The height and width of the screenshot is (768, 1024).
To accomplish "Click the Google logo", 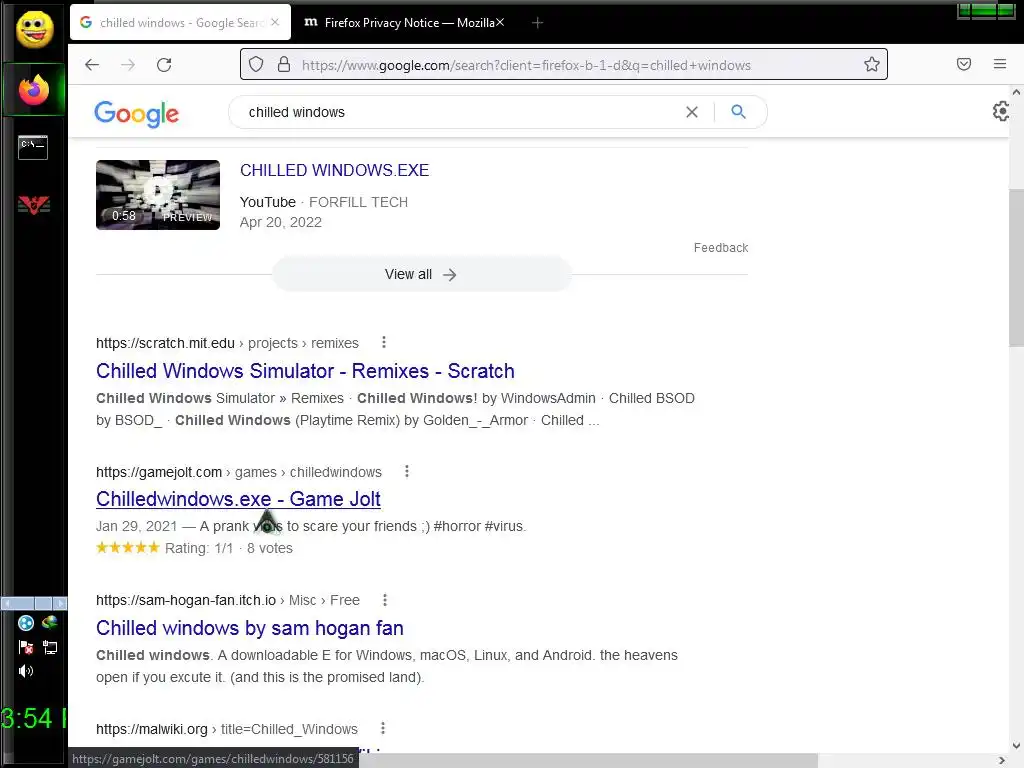I will tap(136, 114).
